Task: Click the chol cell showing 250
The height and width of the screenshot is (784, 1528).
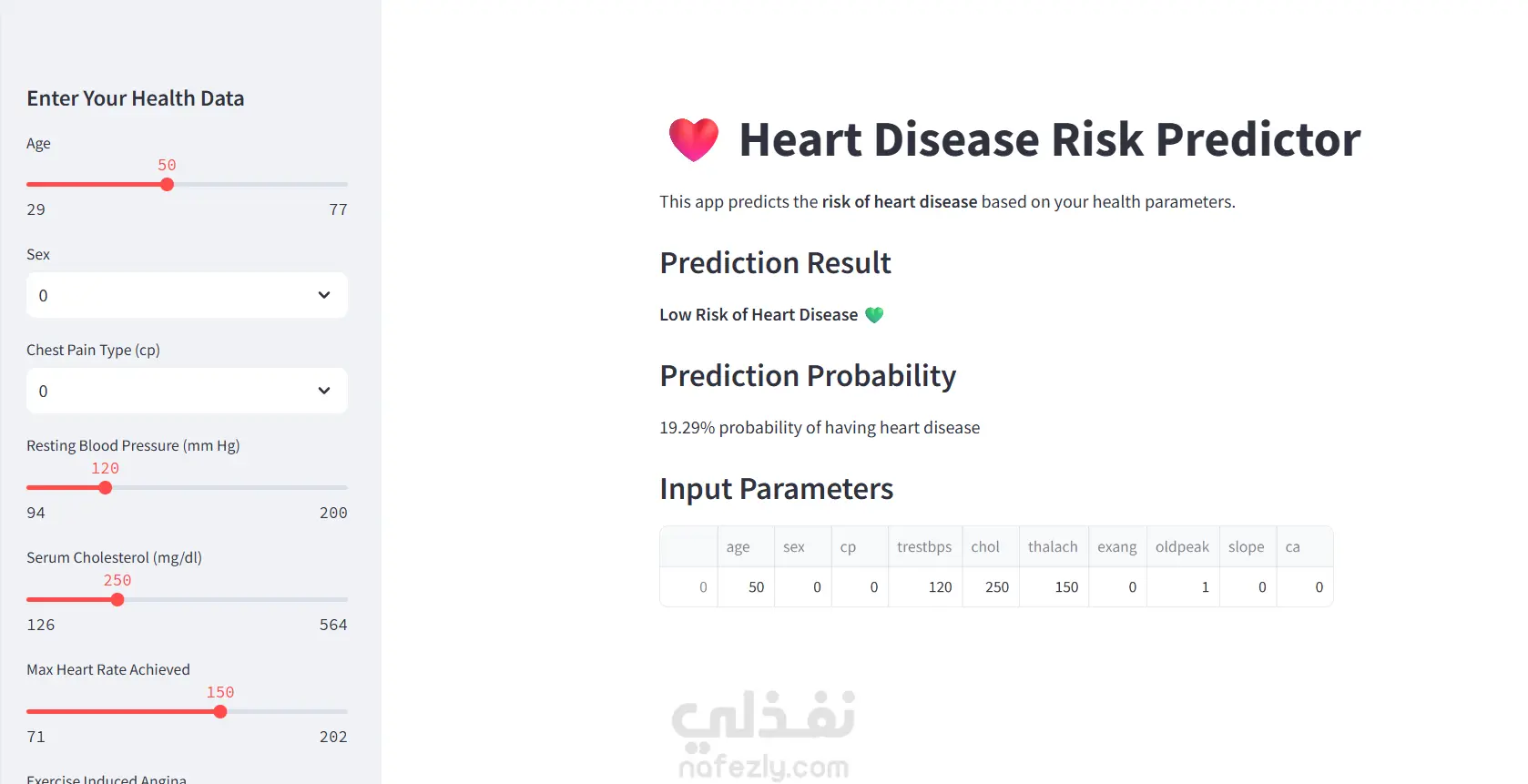Action: pos(991,587)
